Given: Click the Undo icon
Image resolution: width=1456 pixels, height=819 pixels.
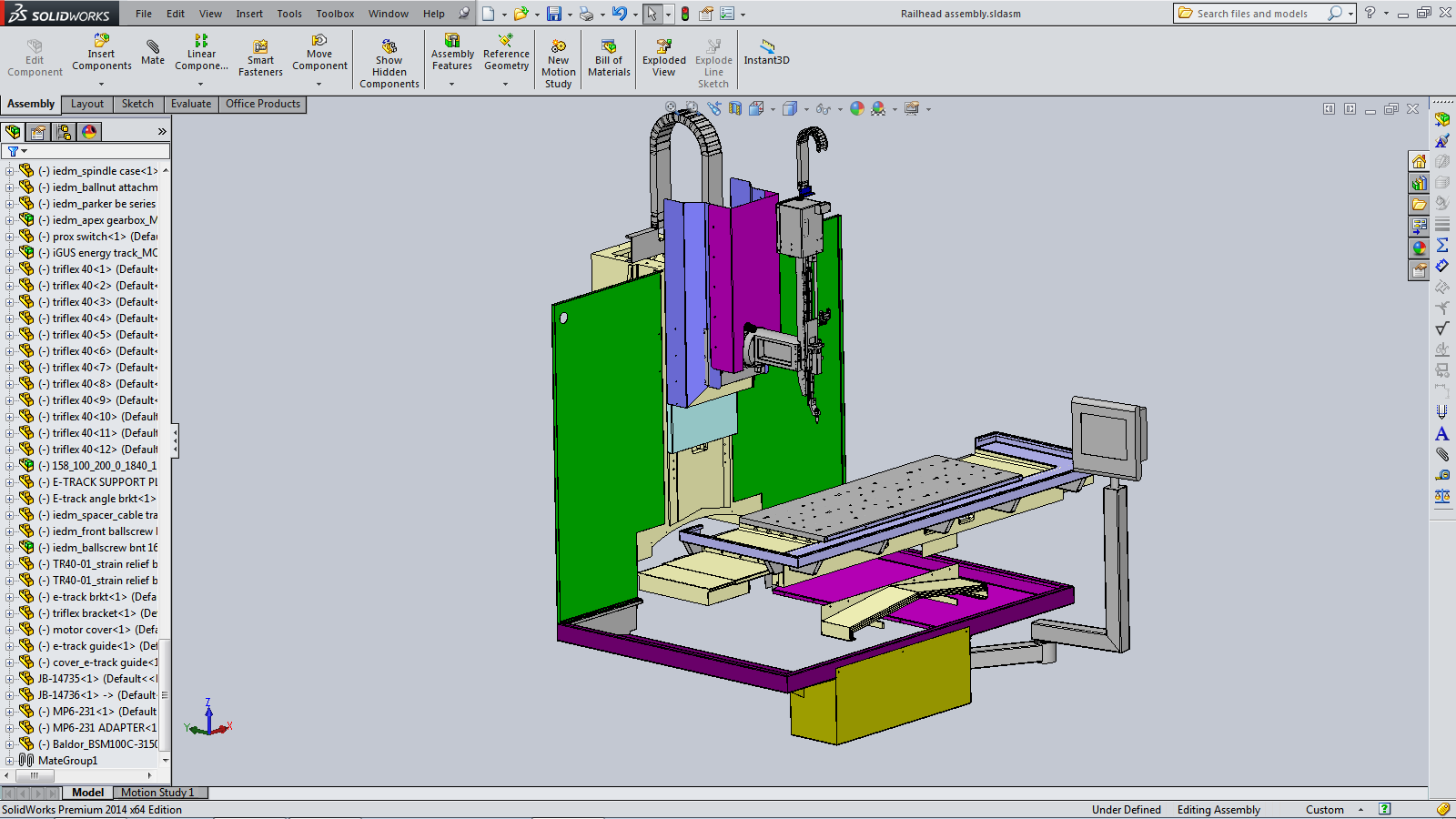Looking at the screenshot, I should 620,14.
